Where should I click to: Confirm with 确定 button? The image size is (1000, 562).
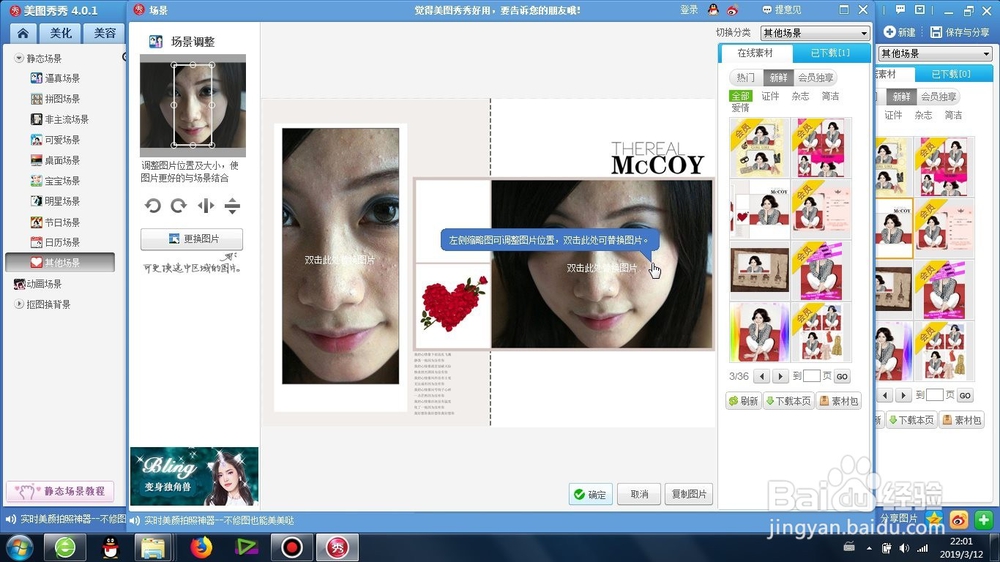(591, 494)
